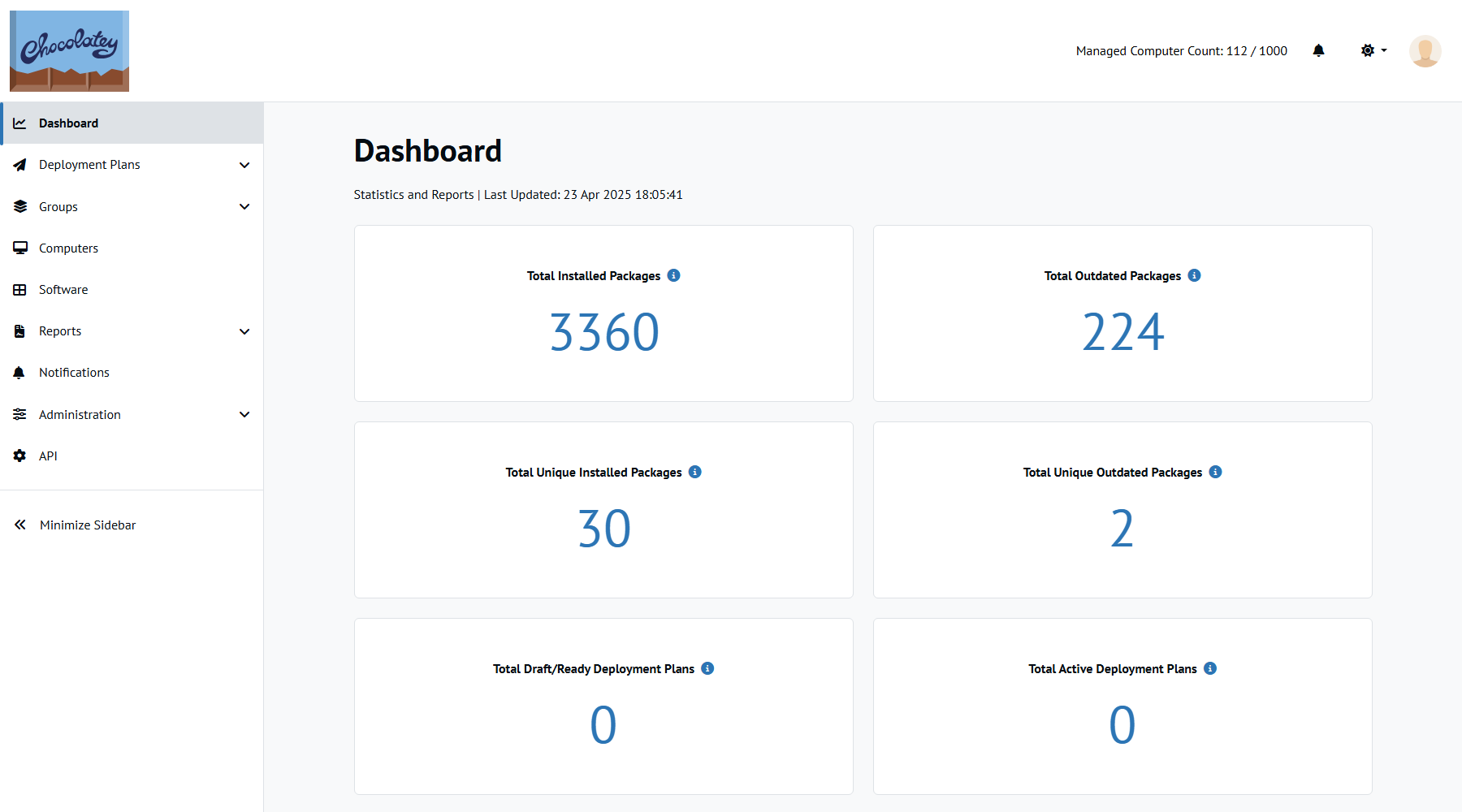This screenshot has height=812, width=1462.
Task: Click Minimize Sidebar label
Action: pos(88,525)
